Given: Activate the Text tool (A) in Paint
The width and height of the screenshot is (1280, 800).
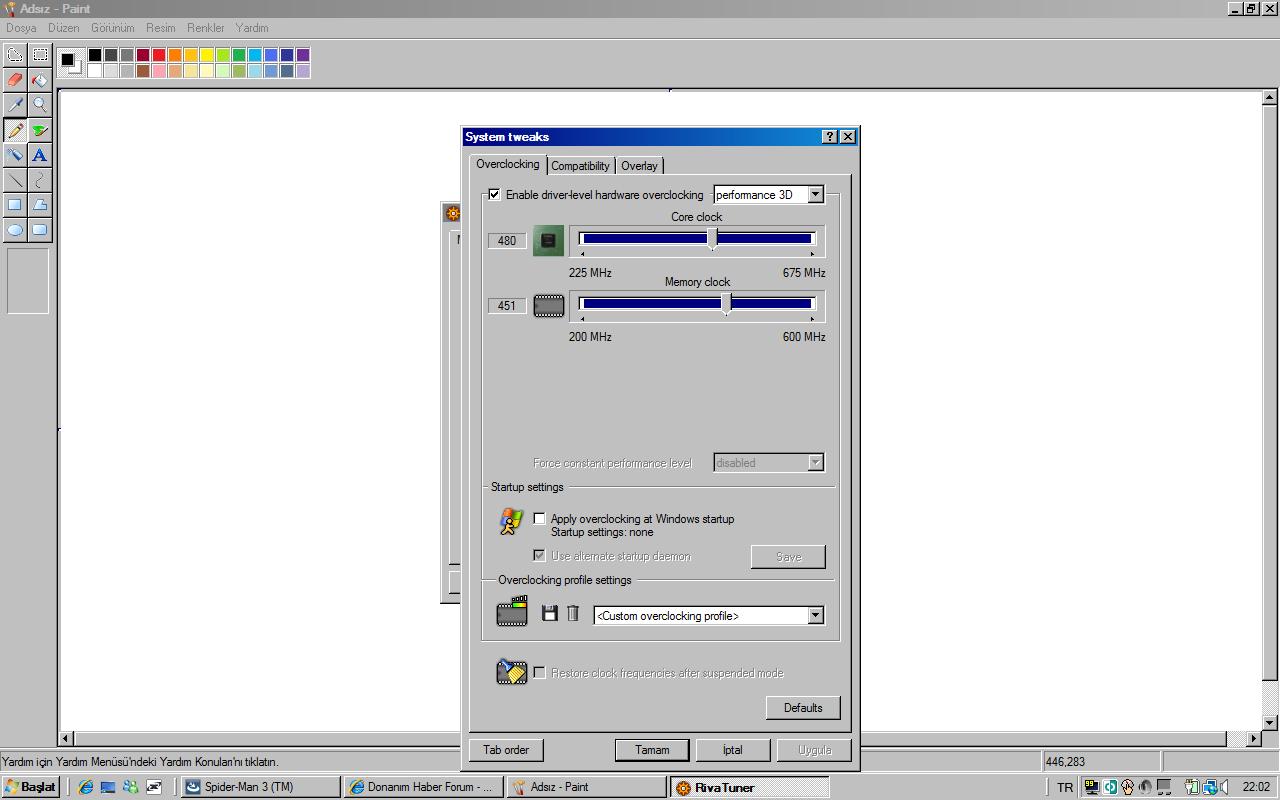Looking at the screenshot, I should coord(40,155).
